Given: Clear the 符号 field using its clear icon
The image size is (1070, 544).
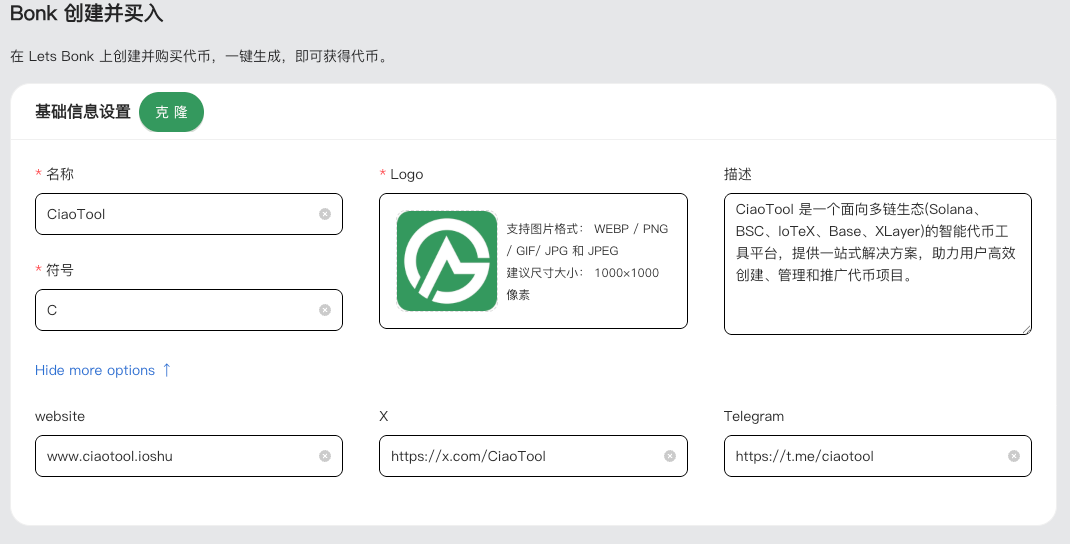Looking at the screenshot, I should click(x=324, y=310).
